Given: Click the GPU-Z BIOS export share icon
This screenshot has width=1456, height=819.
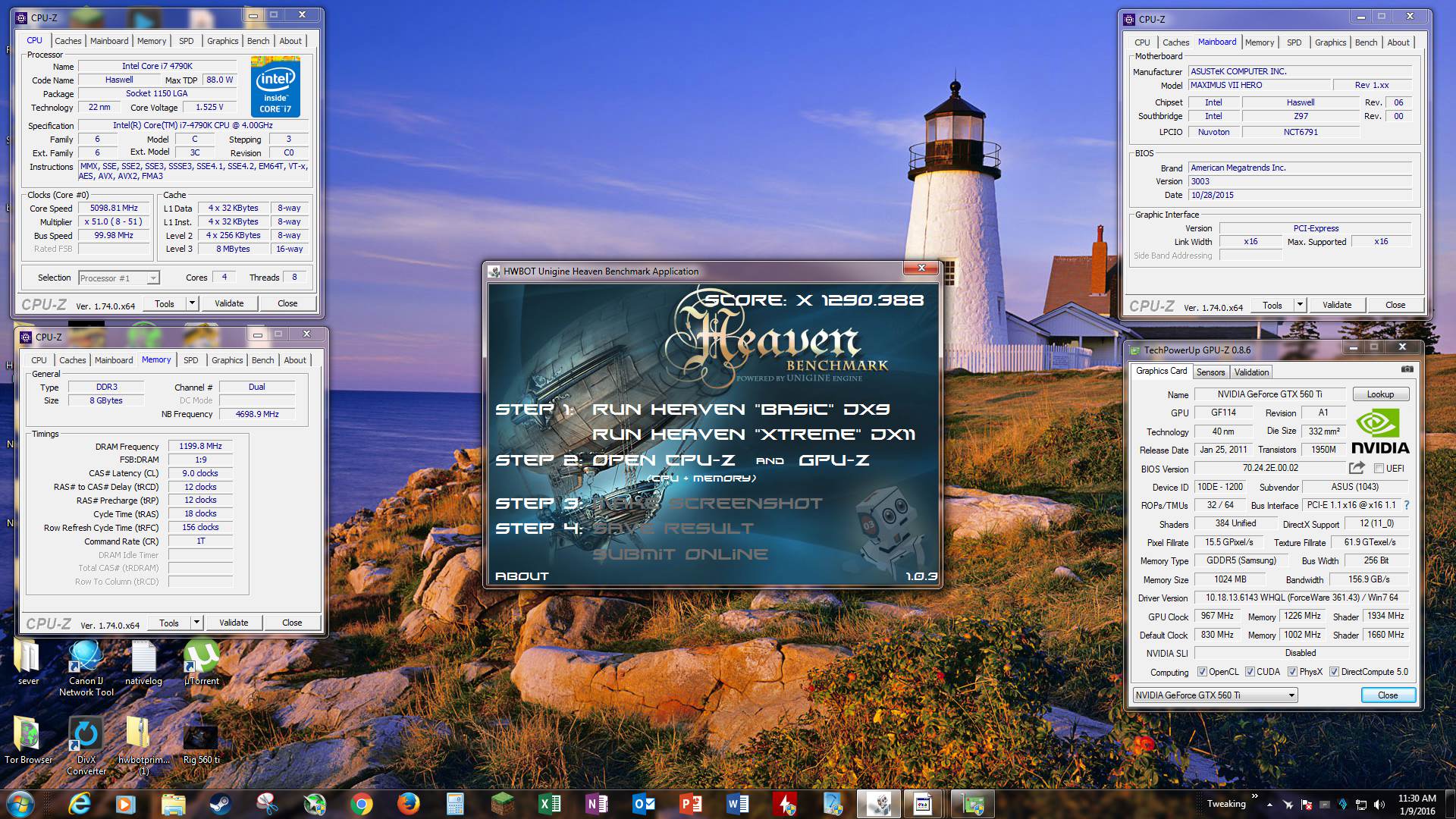Looking at the screenshot, I should tap(1357, 468).
